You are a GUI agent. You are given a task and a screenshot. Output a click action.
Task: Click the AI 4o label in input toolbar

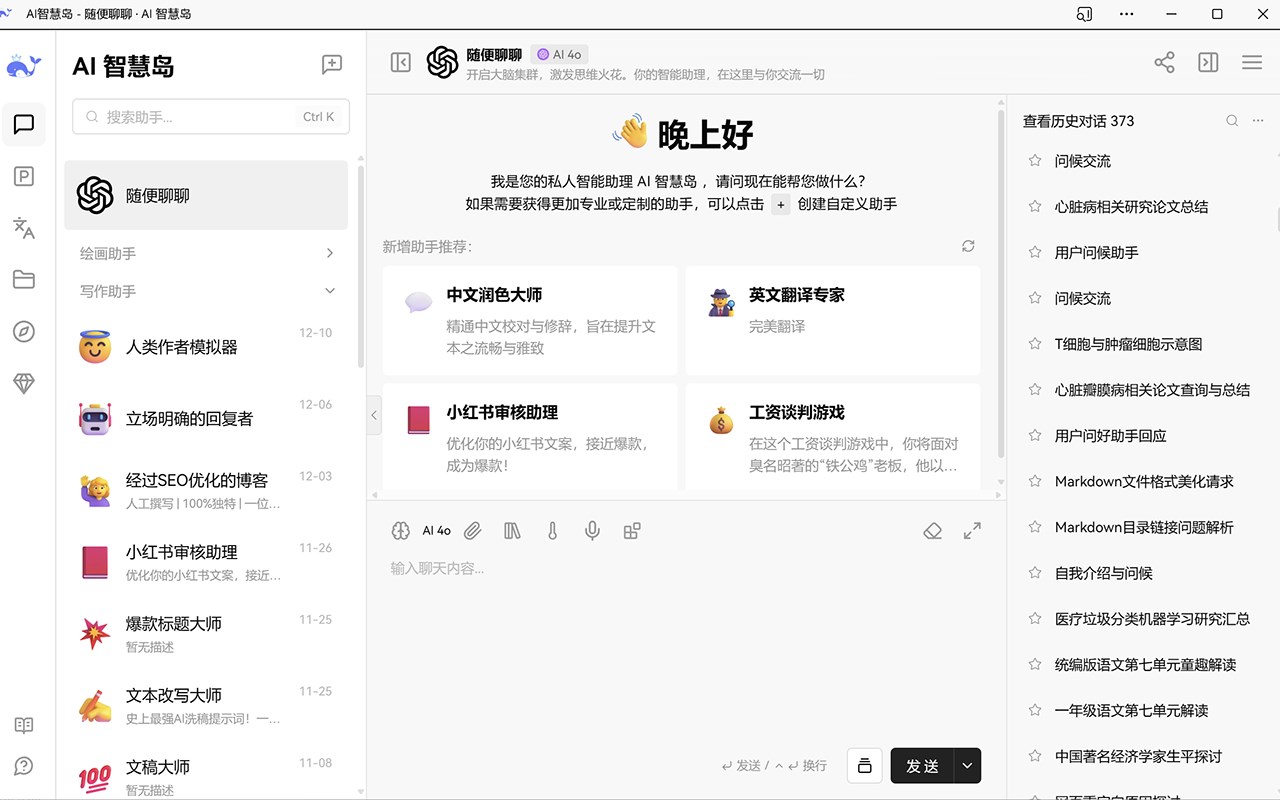tap(436, 531)
